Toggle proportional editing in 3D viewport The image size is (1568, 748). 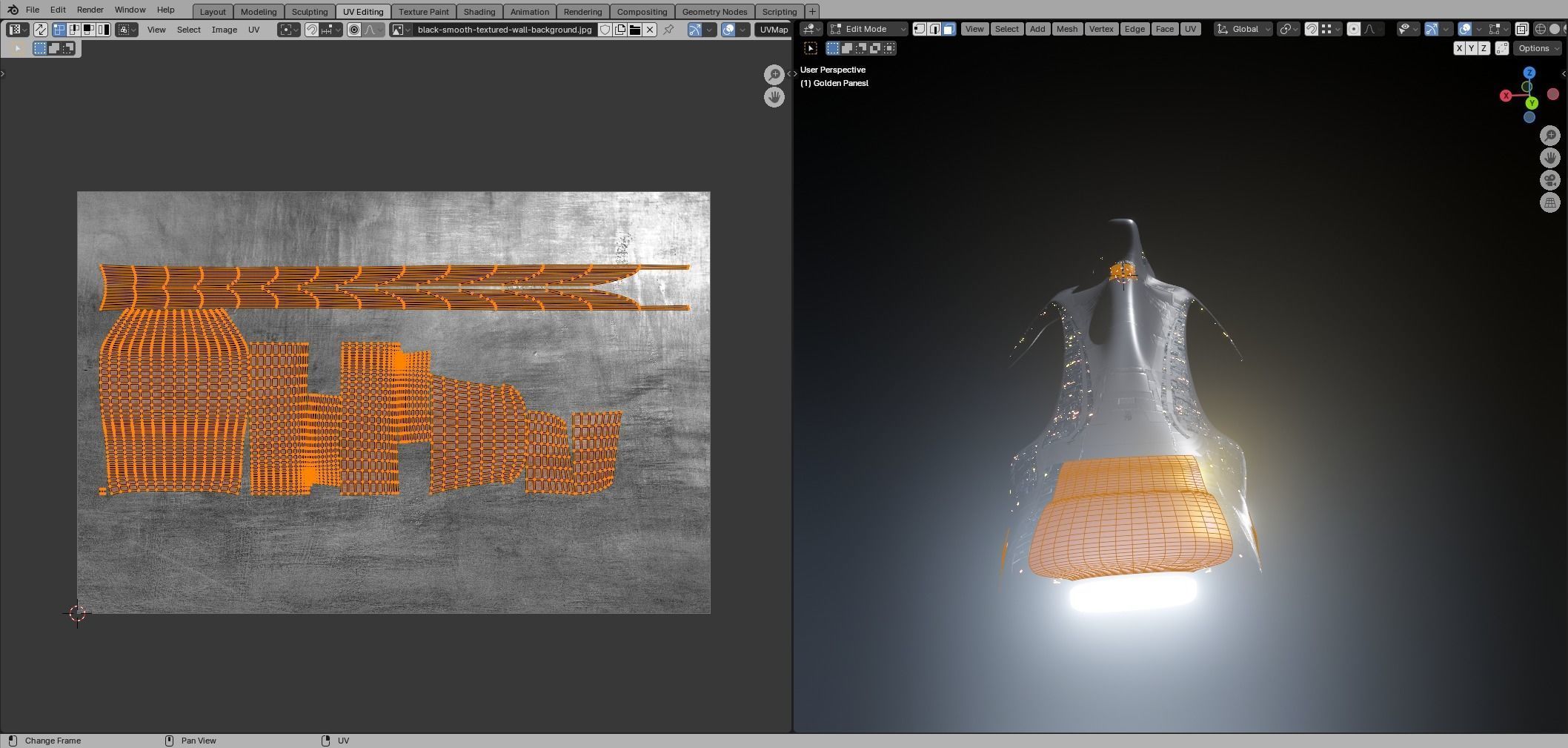point(1354,29)
